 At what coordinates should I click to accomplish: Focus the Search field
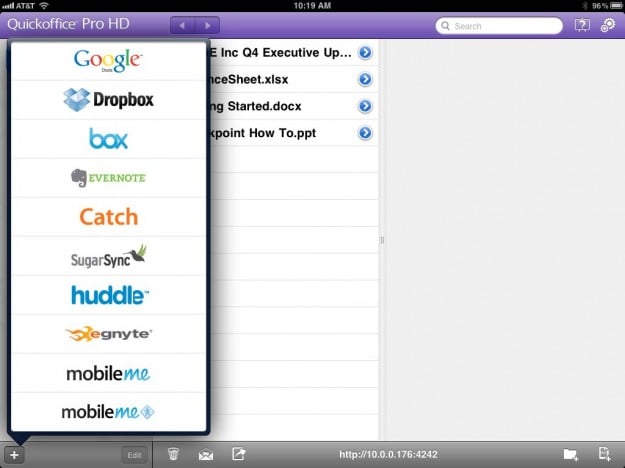(499, 26)
